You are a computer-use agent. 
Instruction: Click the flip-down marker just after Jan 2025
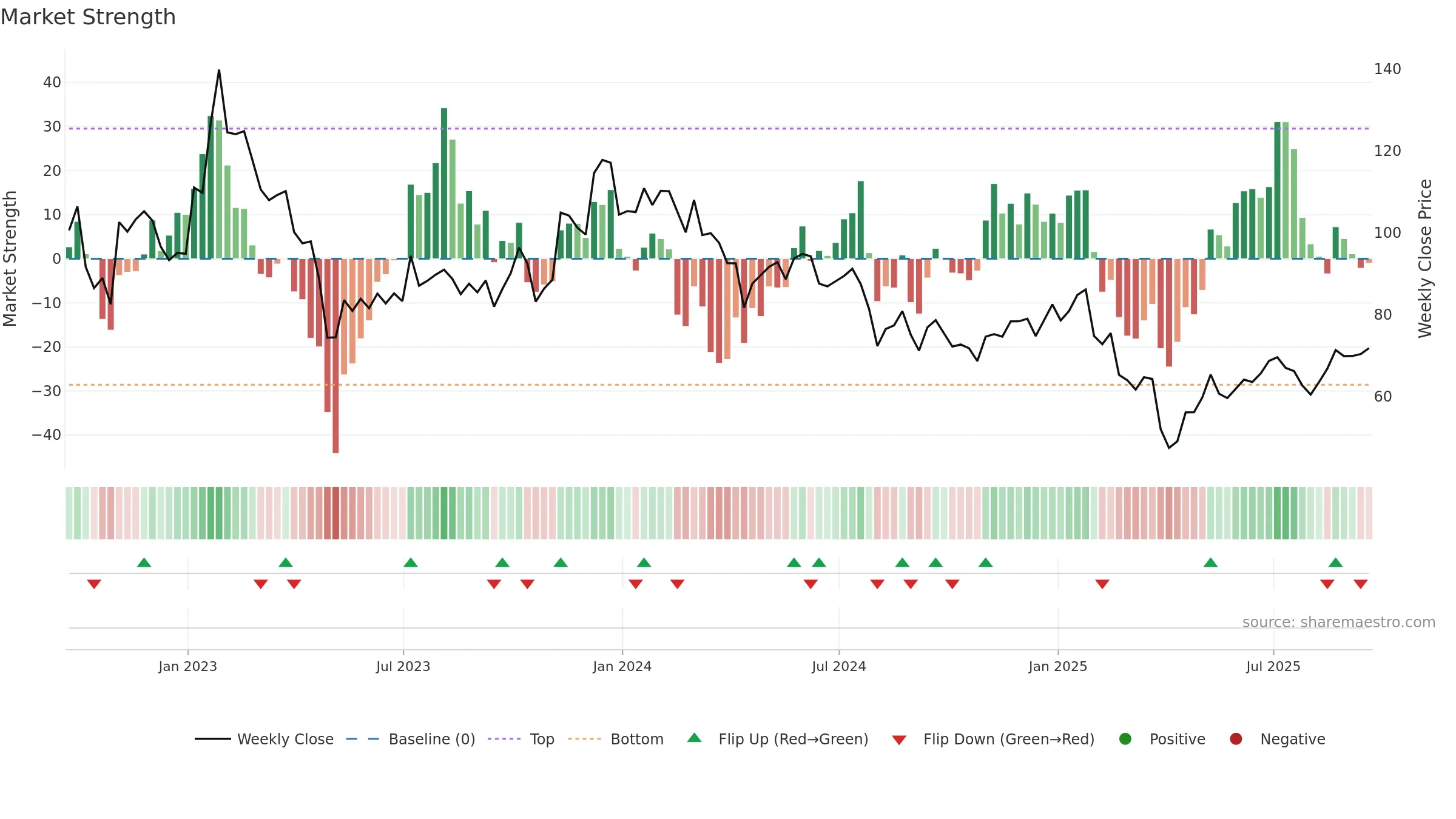click(1102, 584)
